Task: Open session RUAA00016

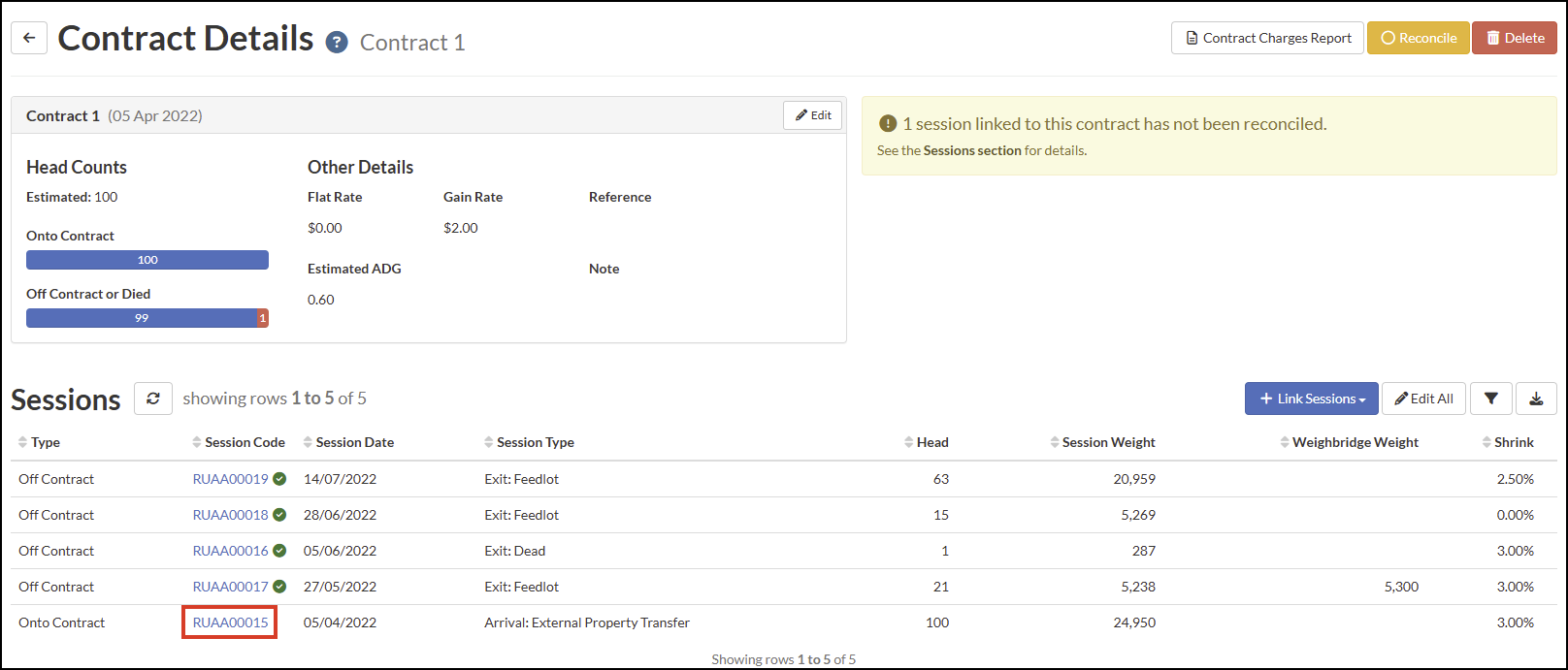Action: [230, 551]
